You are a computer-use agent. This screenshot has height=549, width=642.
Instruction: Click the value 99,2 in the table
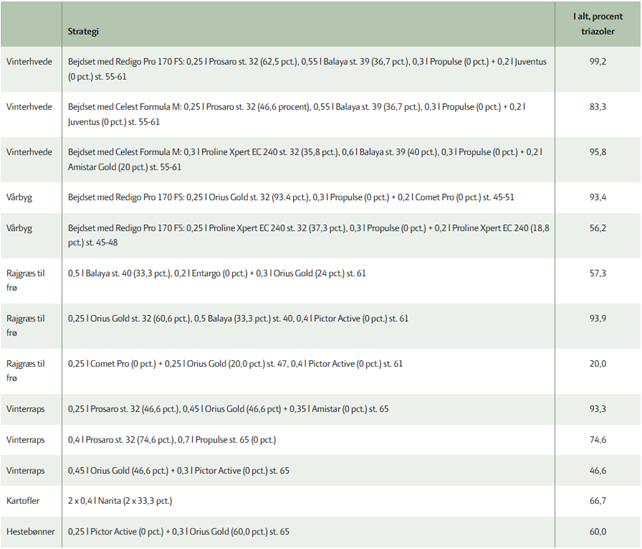(x=598, y=62)
